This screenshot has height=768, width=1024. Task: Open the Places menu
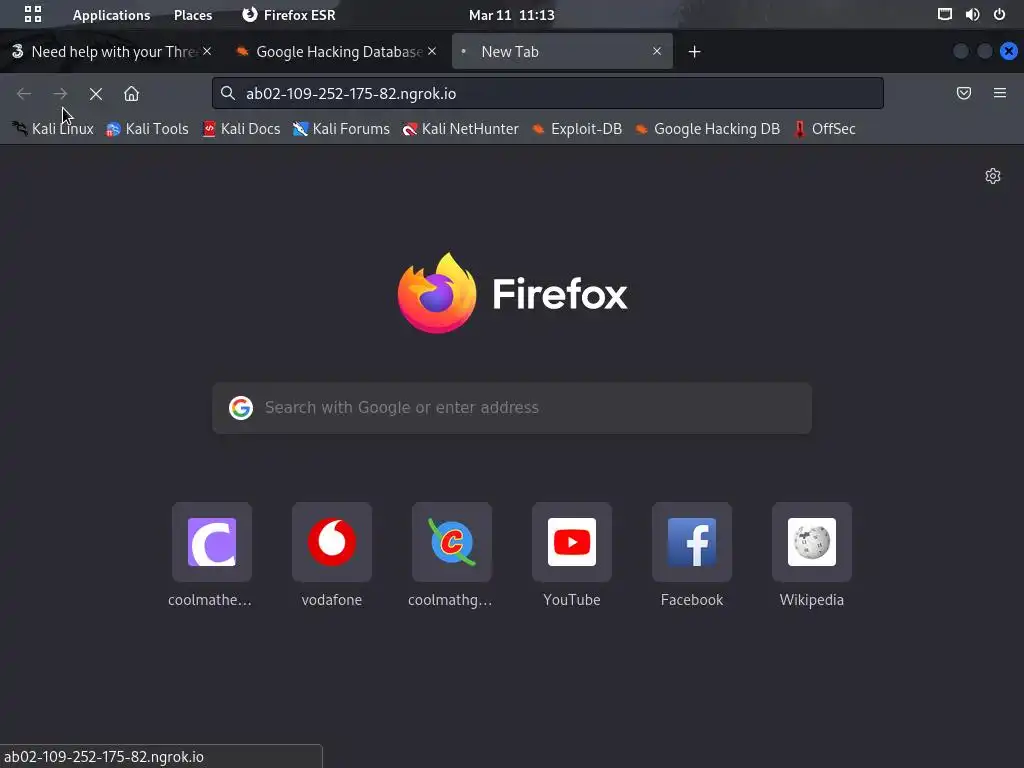[x=193, y=15]
